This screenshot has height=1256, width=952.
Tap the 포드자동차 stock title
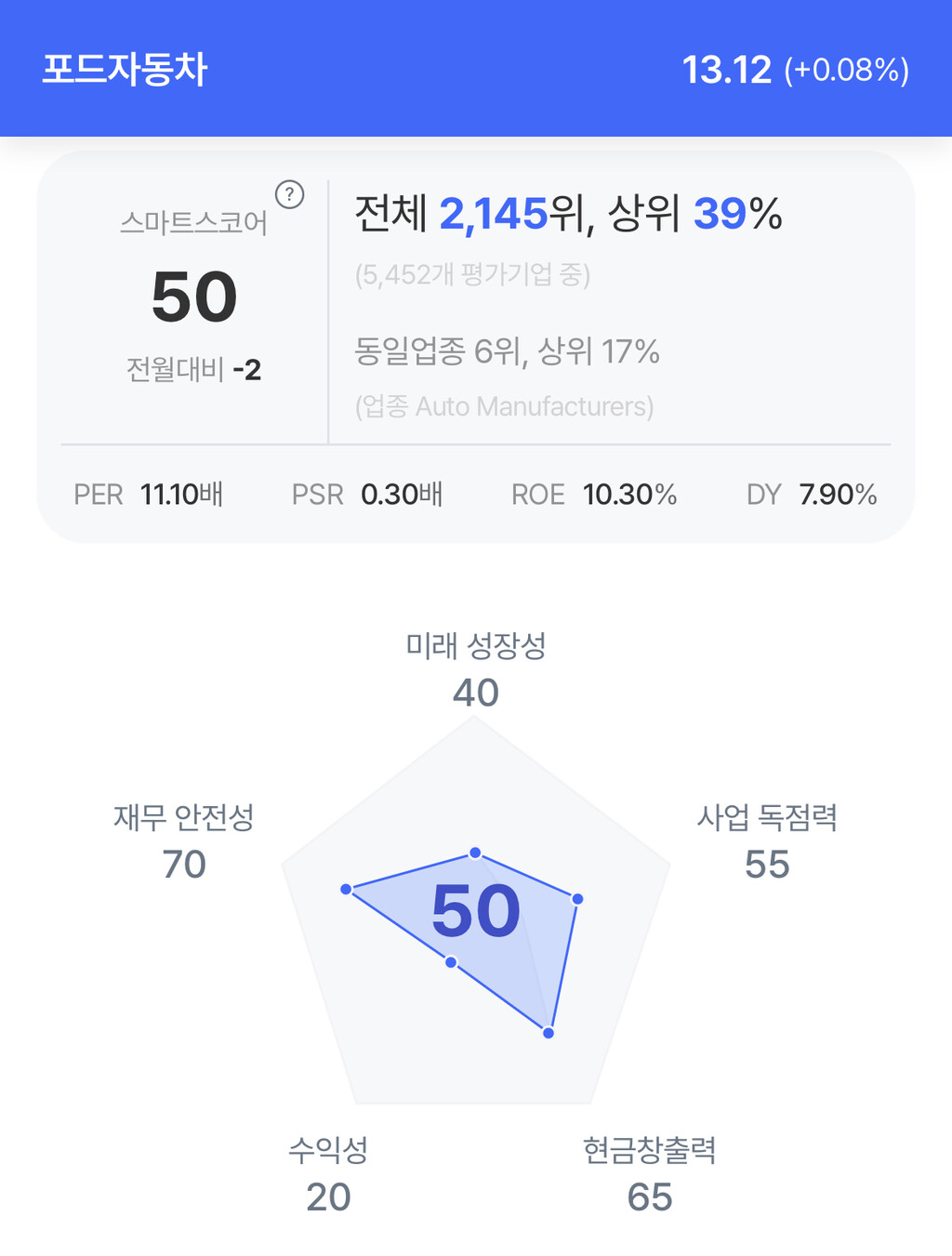coord(125,70)
